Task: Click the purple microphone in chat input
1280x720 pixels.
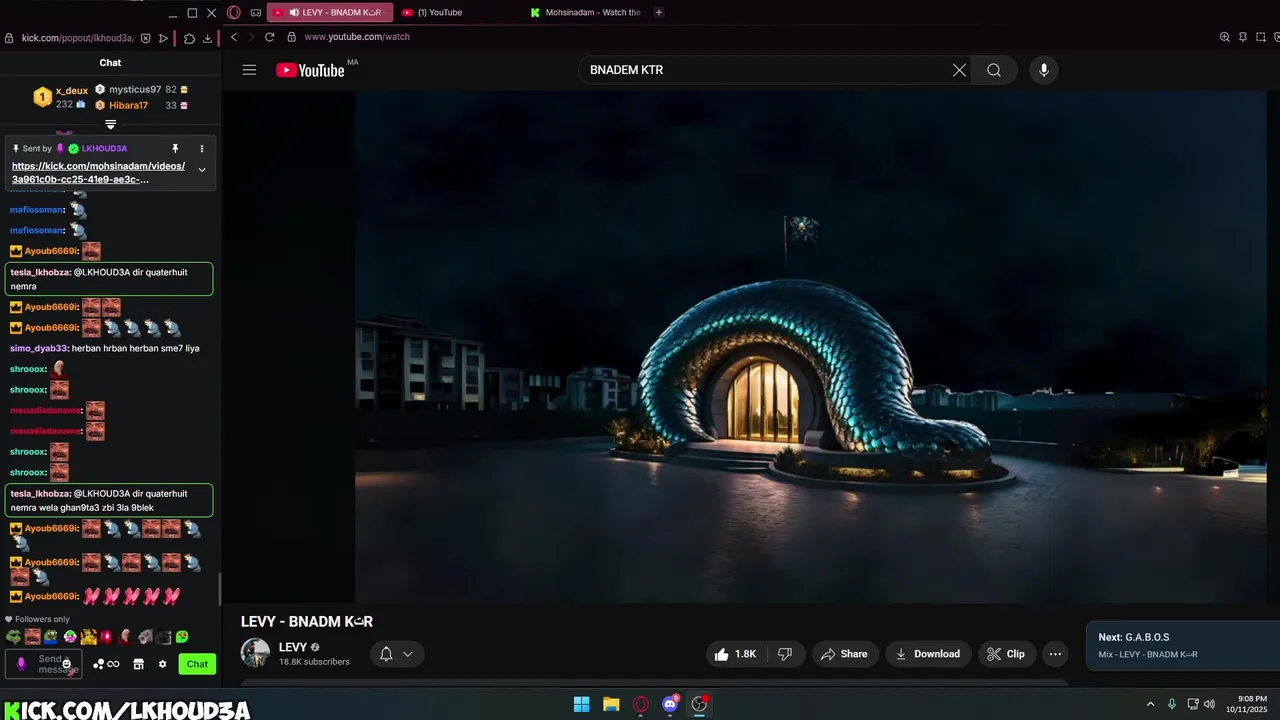Action: click(x=21, y=664)
